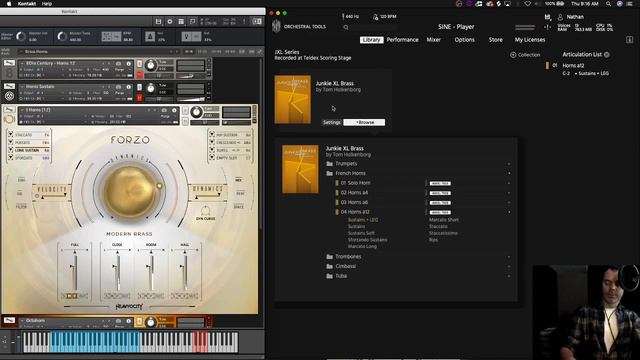The width and height of the screenshot is (640, 360).
Task: Click download panel icon at SINE right edge
Action: [629, 40]
